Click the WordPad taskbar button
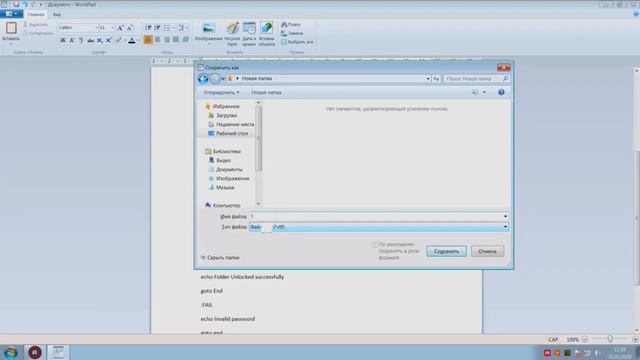 pos(58,352)
